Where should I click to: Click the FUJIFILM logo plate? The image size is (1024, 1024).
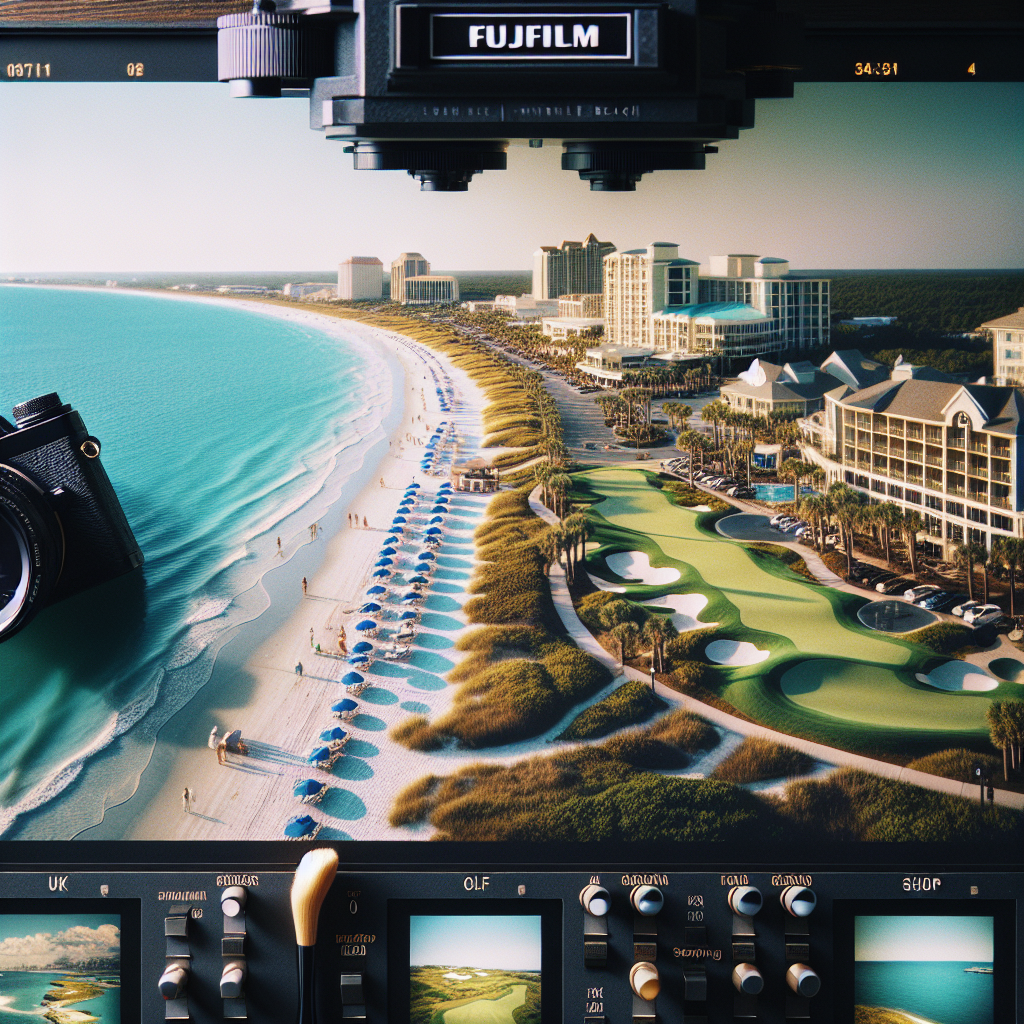click(x=530, y=37)
